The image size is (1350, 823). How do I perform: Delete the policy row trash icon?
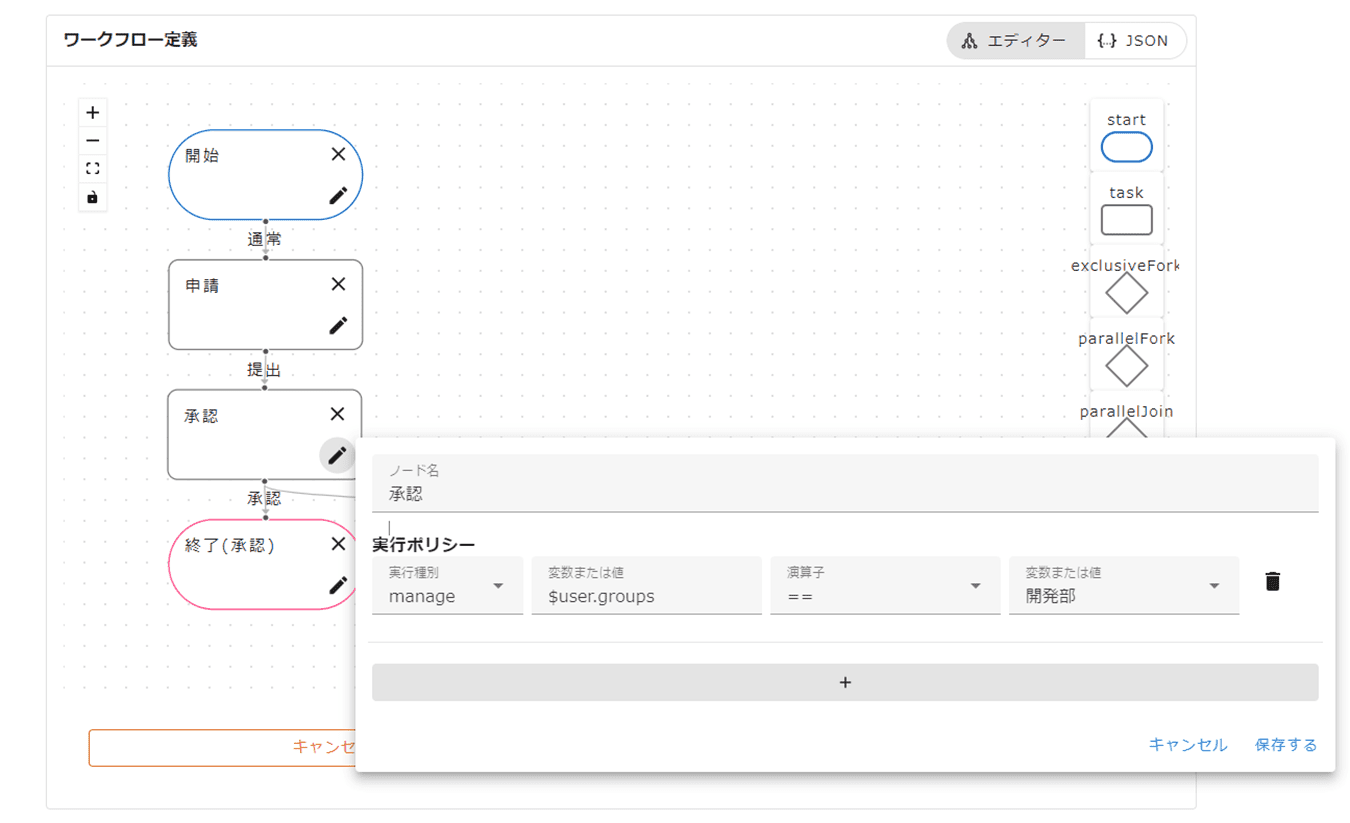click(1272, 581)
